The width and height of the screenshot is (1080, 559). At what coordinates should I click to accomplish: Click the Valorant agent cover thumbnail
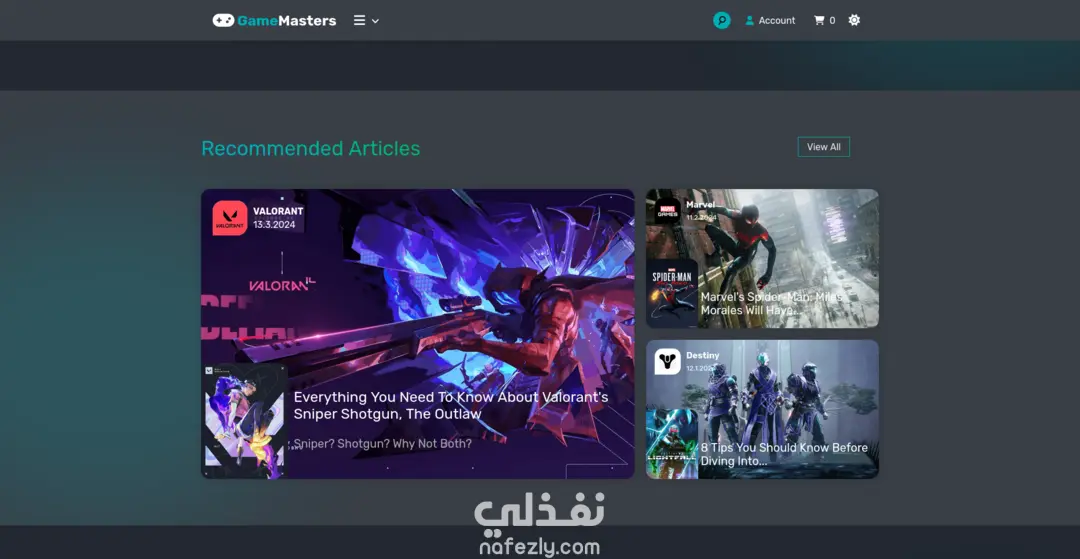point(245,421)
